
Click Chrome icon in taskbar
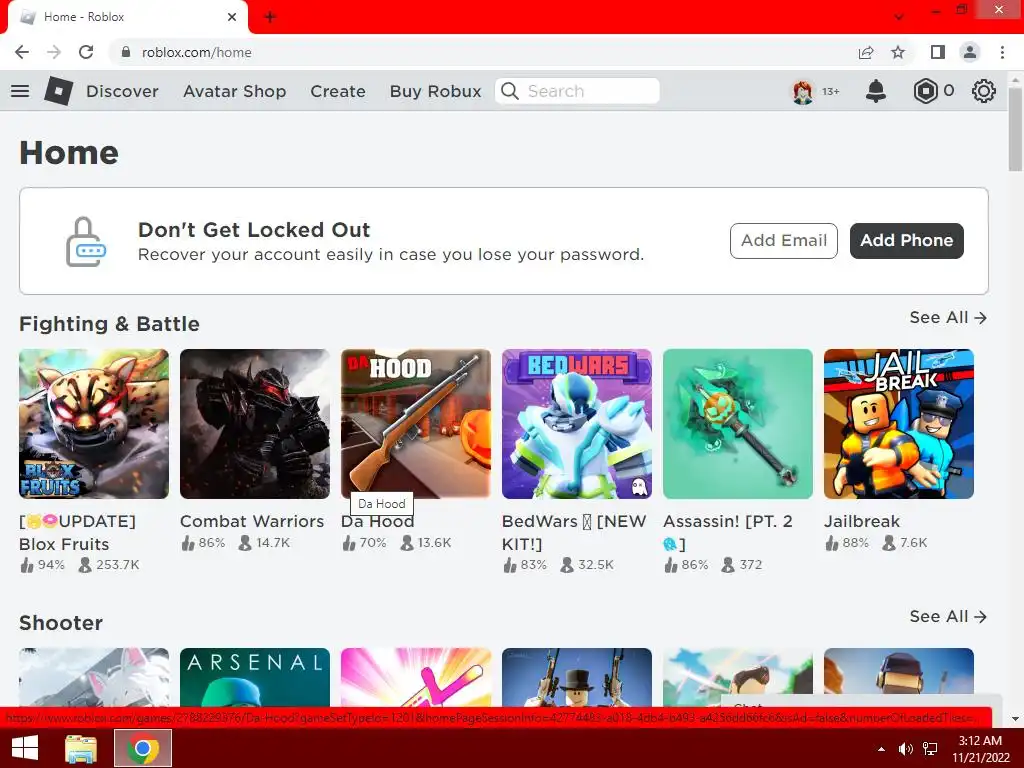(143, 748)
